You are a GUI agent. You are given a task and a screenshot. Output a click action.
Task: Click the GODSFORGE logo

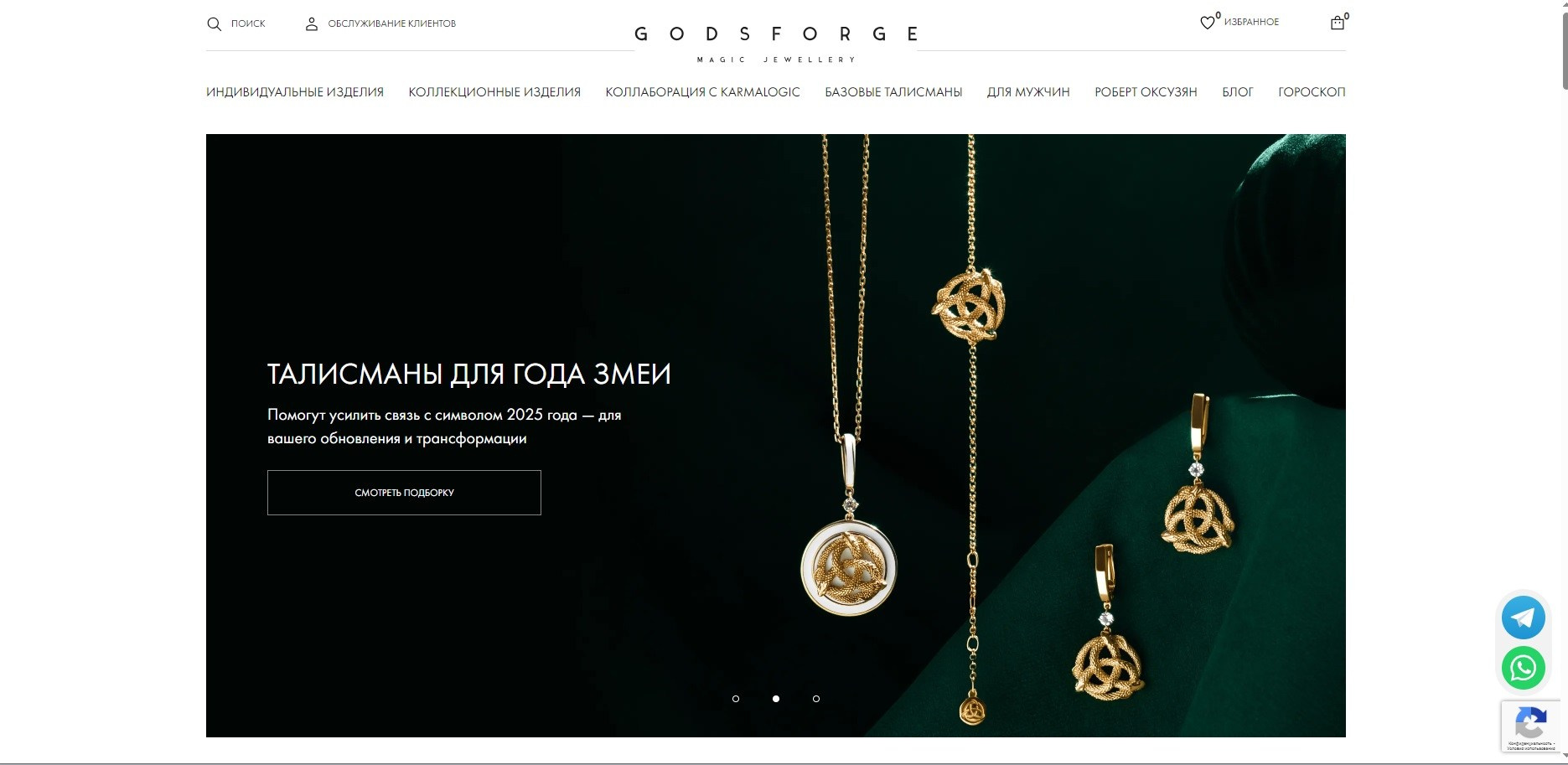click(776, 43)
